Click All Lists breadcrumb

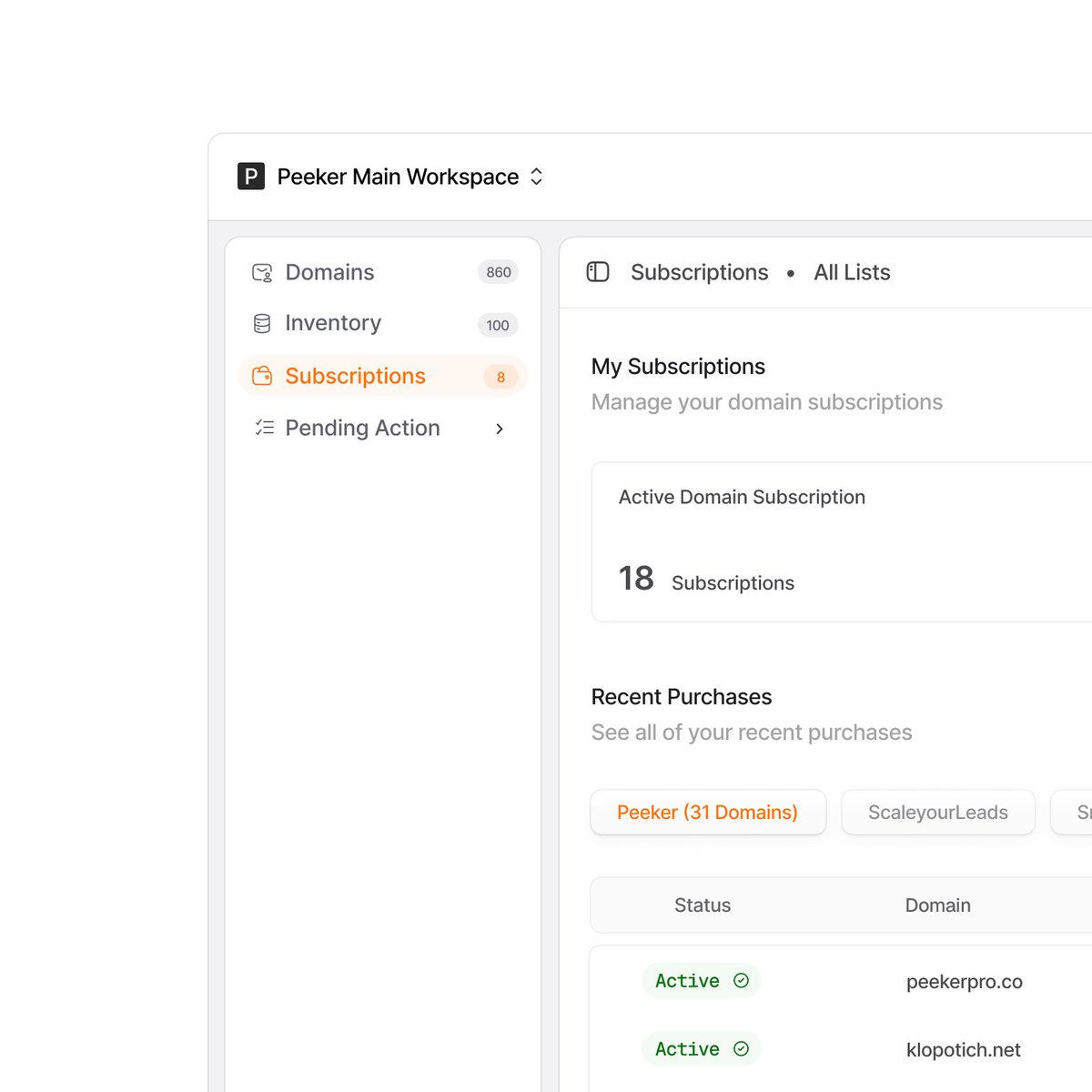click(x=852, y=272)
